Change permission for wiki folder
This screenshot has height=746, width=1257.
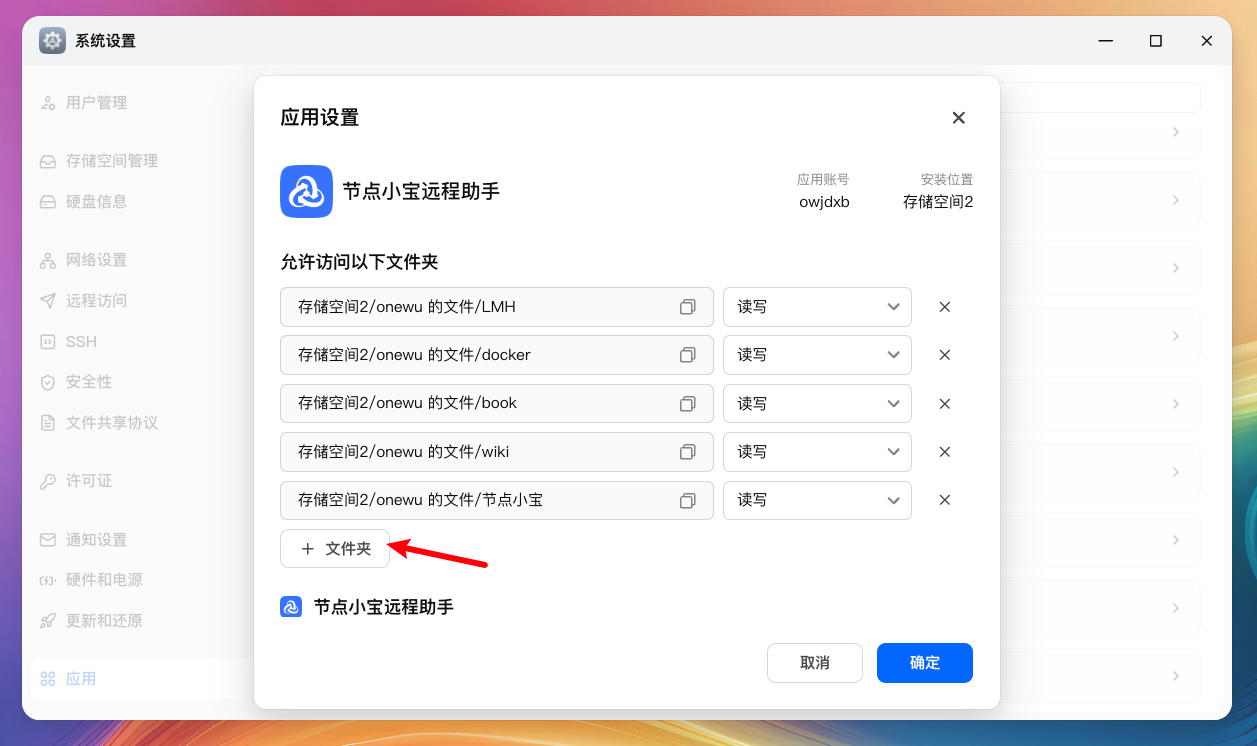point(817,452)
